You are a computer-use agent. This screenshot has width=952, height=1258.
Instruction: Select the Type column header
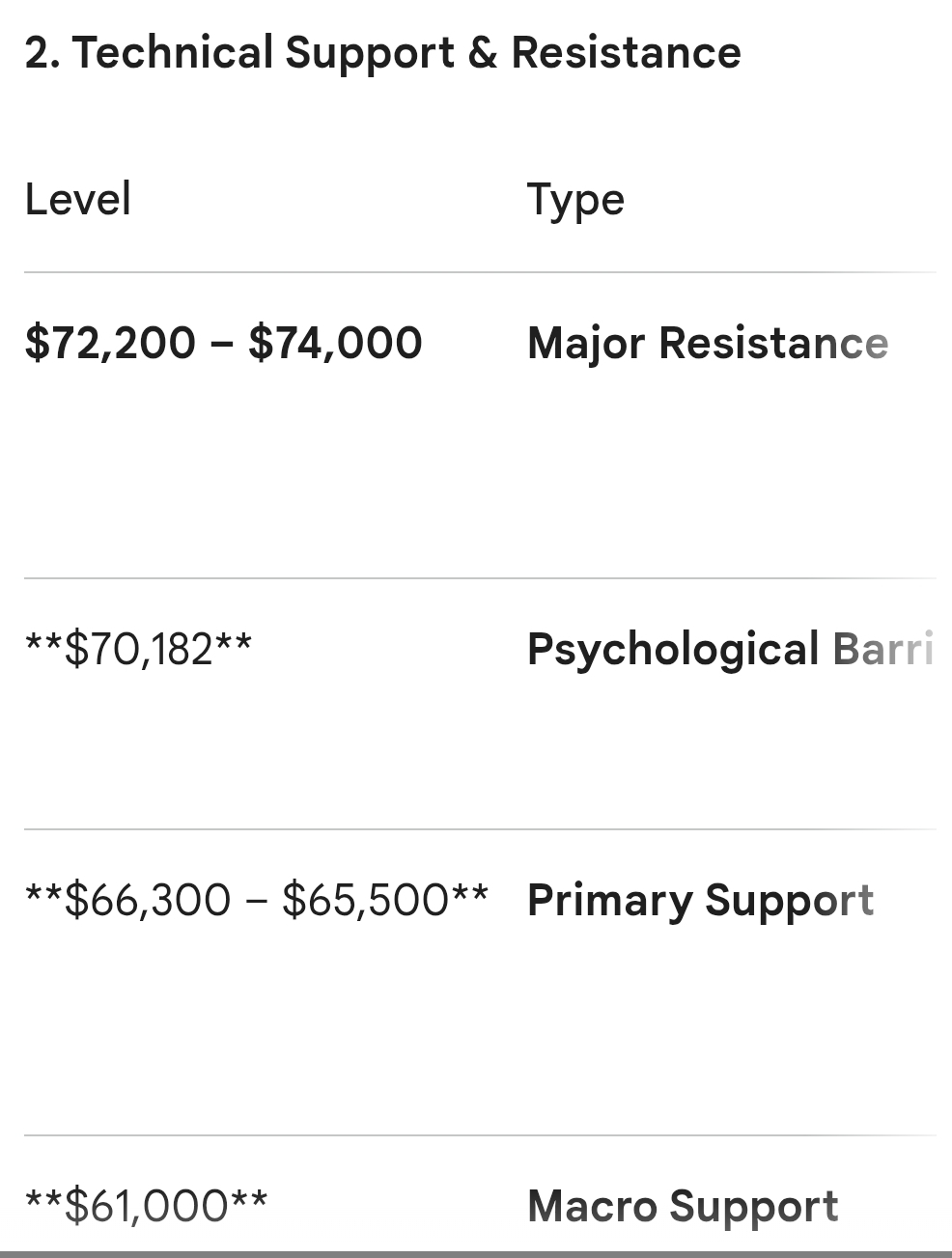tap(575, 200)
